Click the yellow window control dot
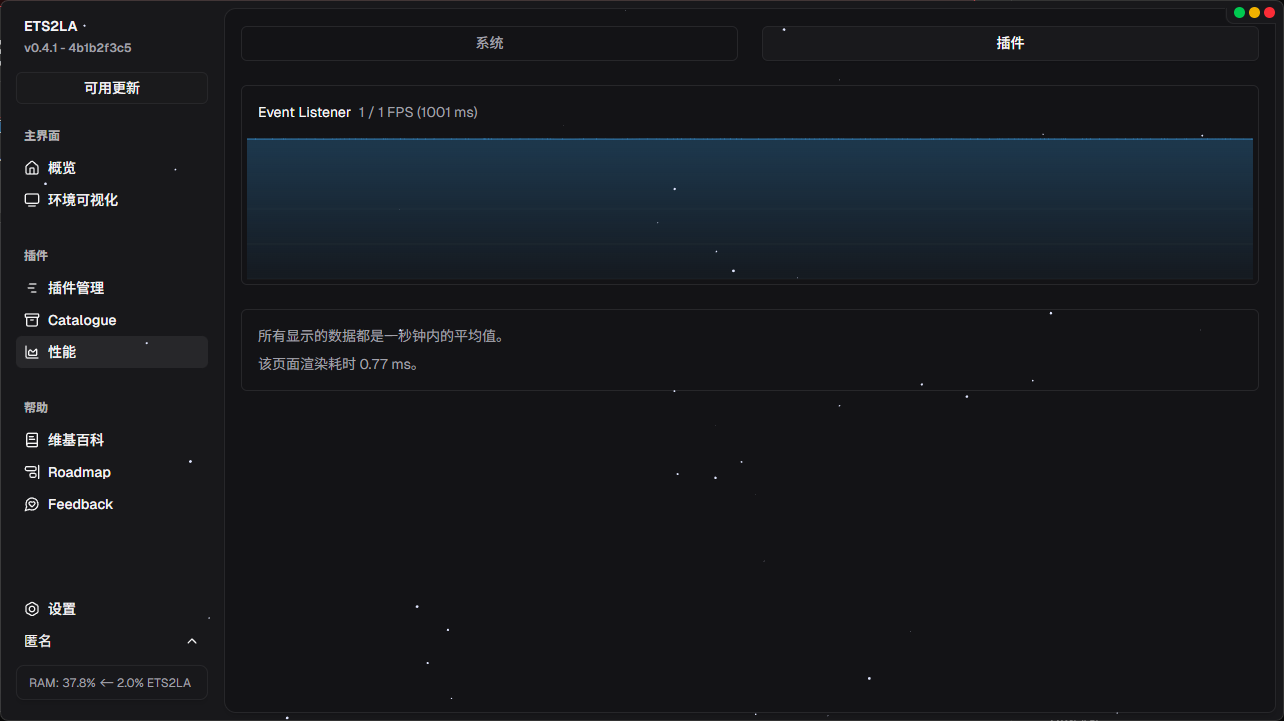1284x721 pixels. tap(1254, 13)
